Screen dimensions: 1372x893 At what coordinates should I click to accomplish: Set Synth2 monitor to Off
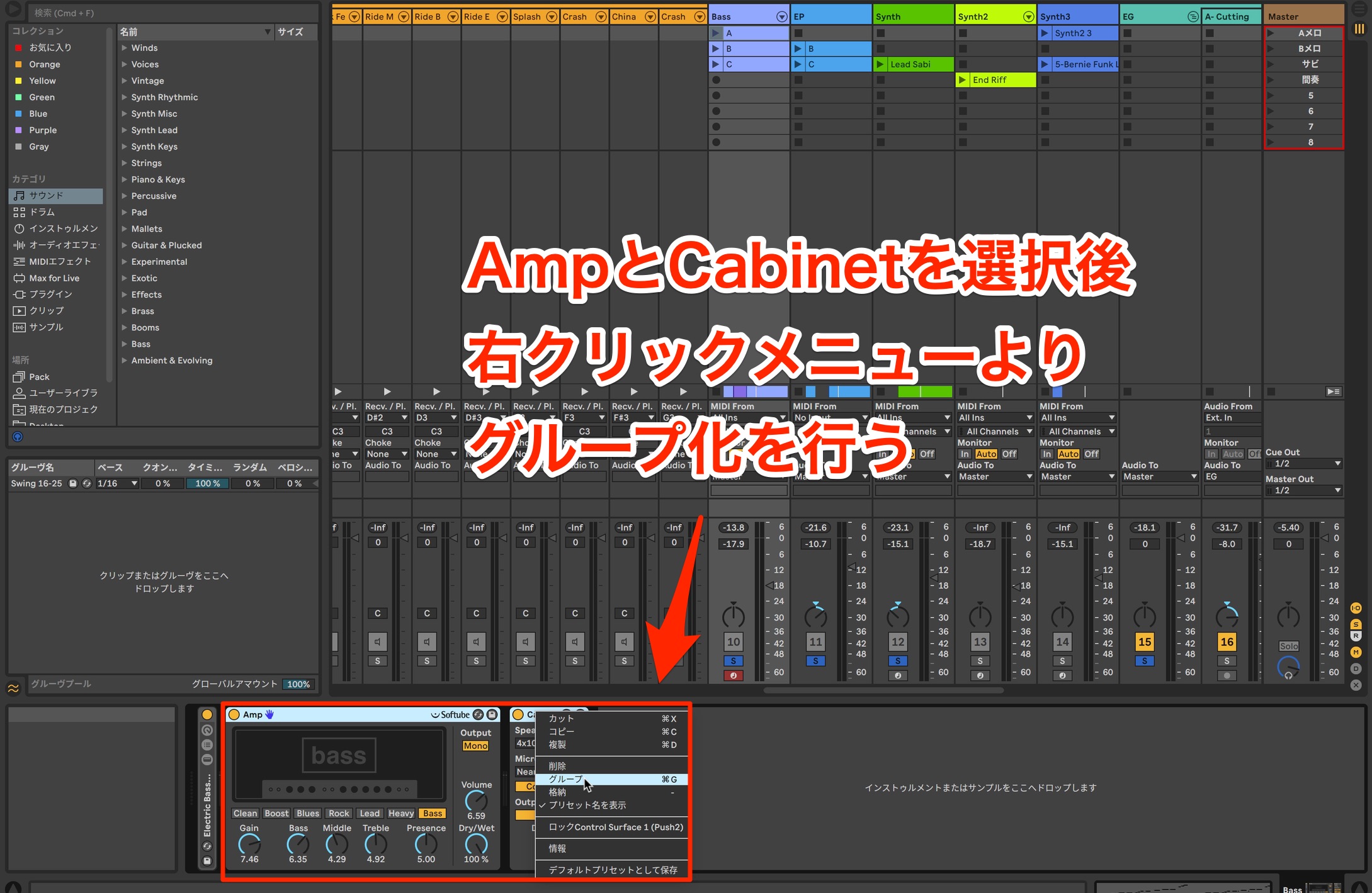coord(1009,454)
